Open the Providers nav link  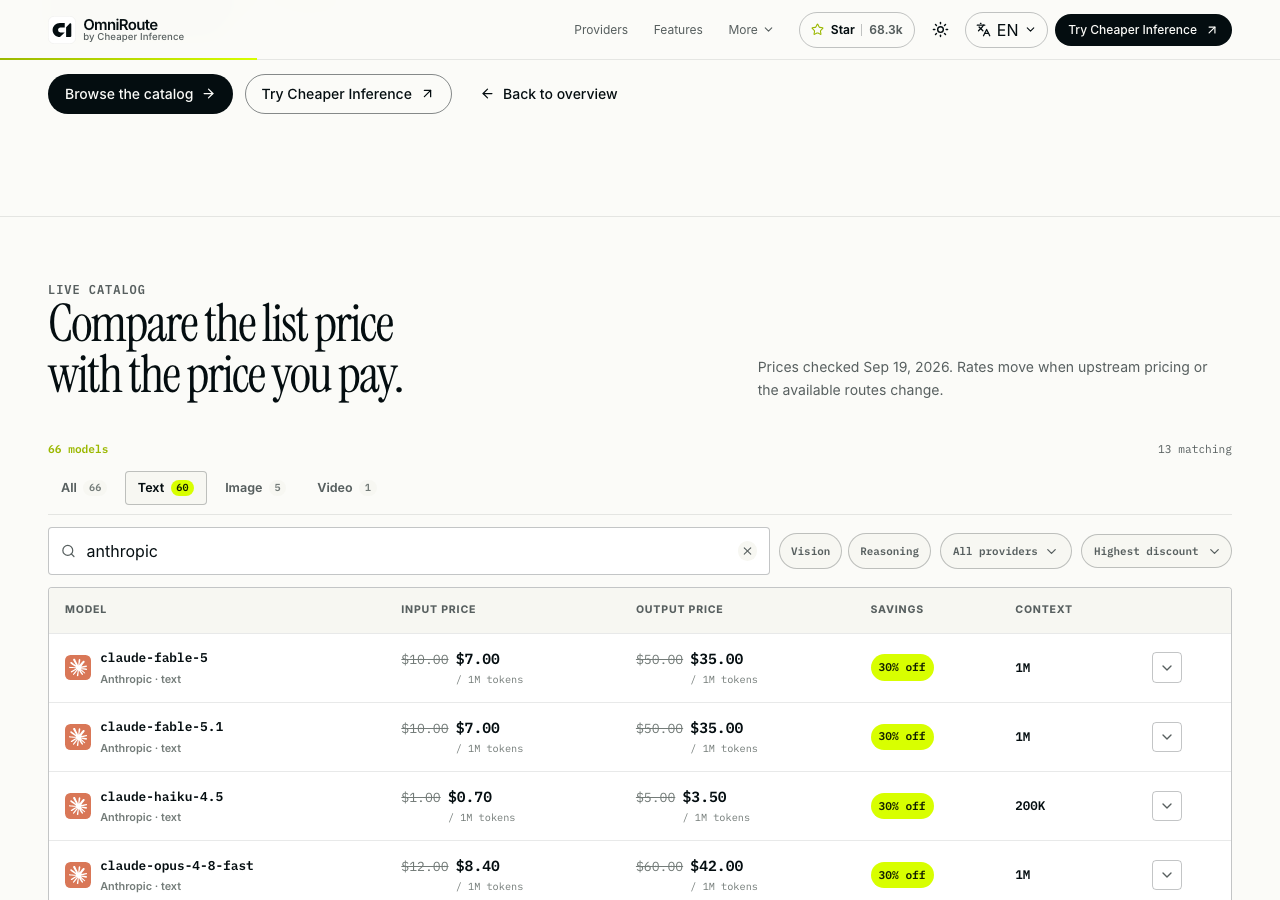[601, 30]
